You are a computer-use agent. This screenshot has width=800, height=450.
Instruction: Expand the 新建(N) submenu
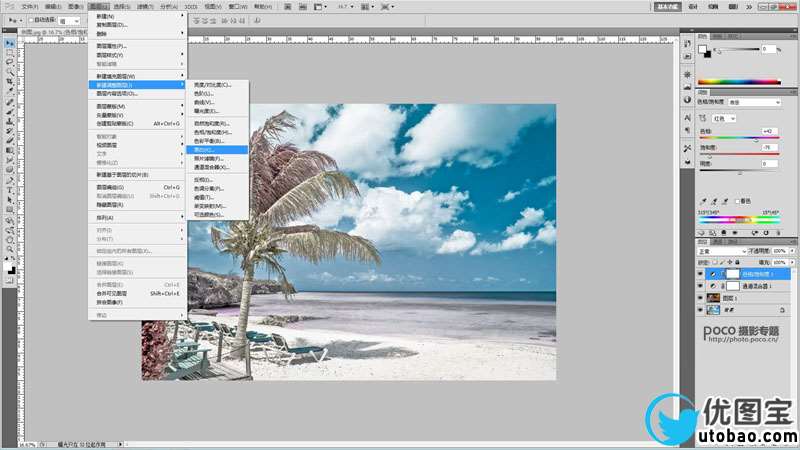(138, 16)
